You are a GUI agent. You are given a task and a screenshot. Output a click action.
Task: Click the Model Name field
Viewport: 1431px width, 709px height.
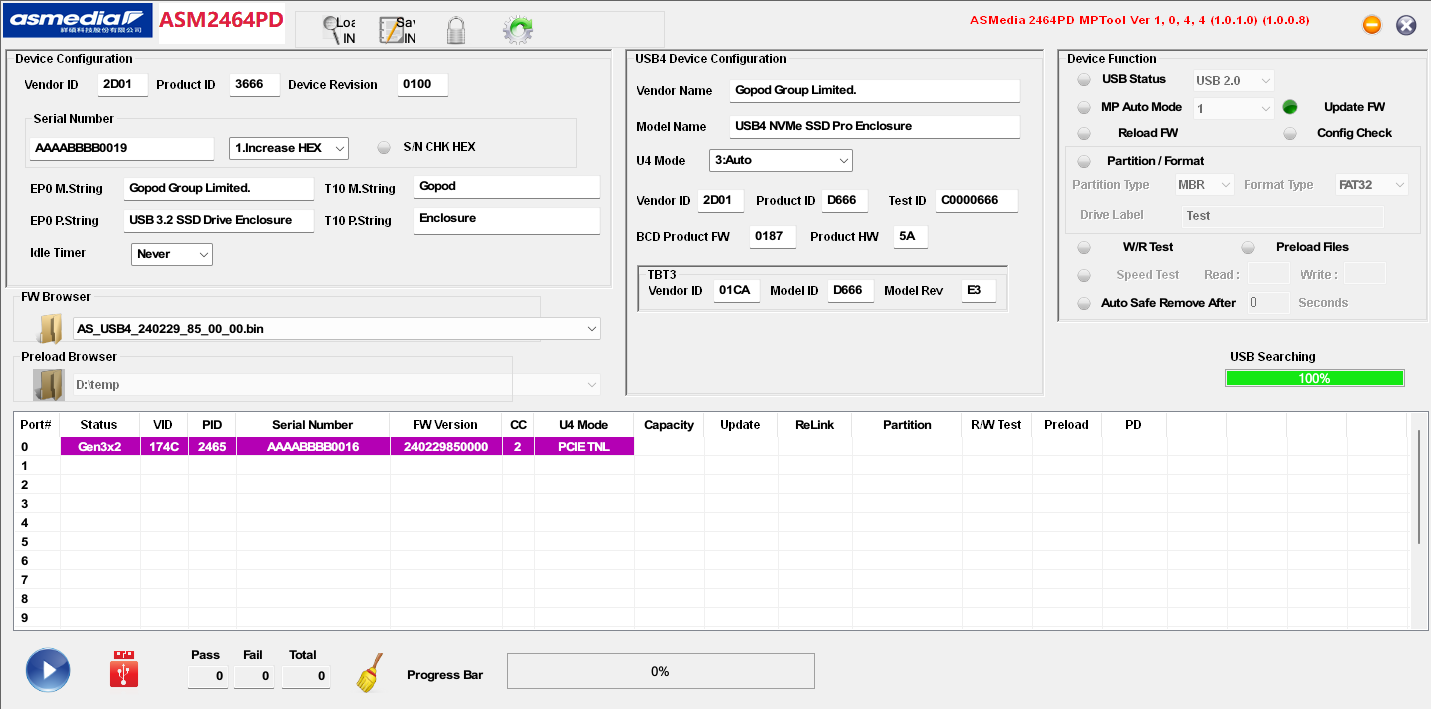(x=875, y=127)
